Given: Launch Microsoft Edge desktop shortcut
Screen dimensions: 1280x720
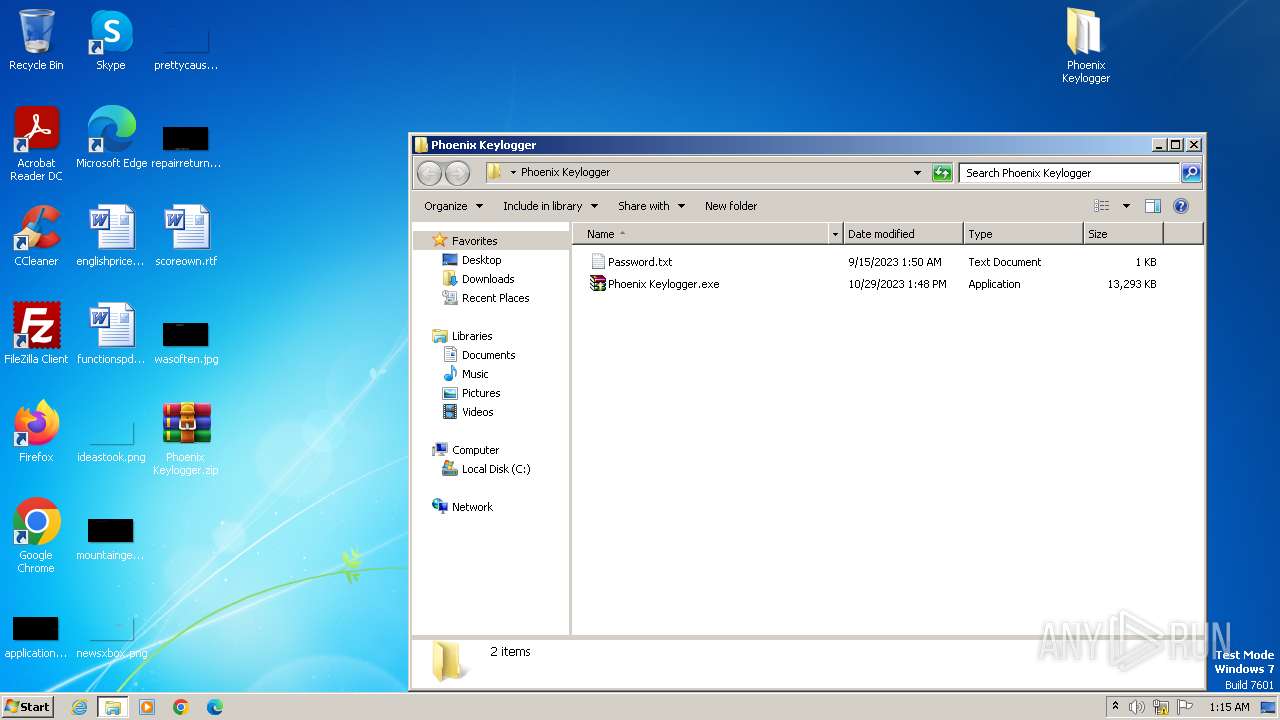Looking at the screenshot, I should click(x=111, y=138).
